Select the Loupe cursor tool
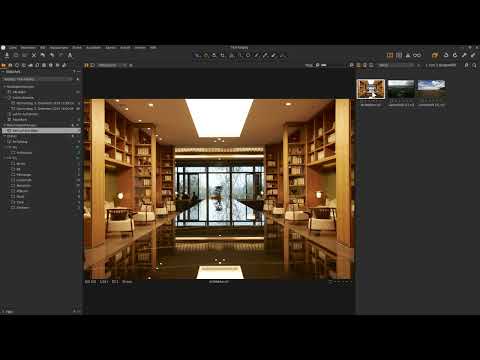This screenshot has height=360, width=480. [x=214, y=56]
